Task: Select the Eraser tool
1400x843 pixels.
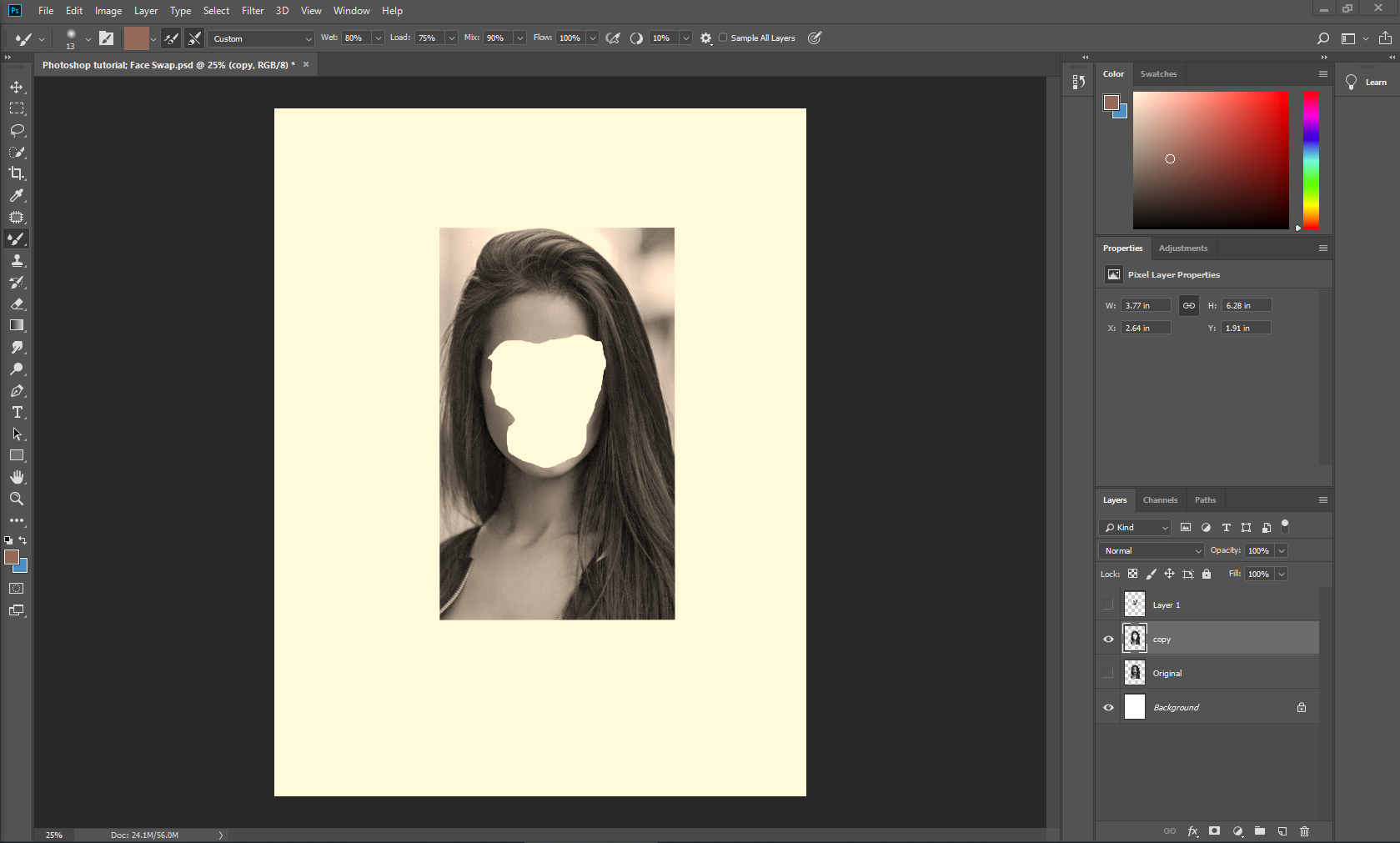Action: coord(17,304)
